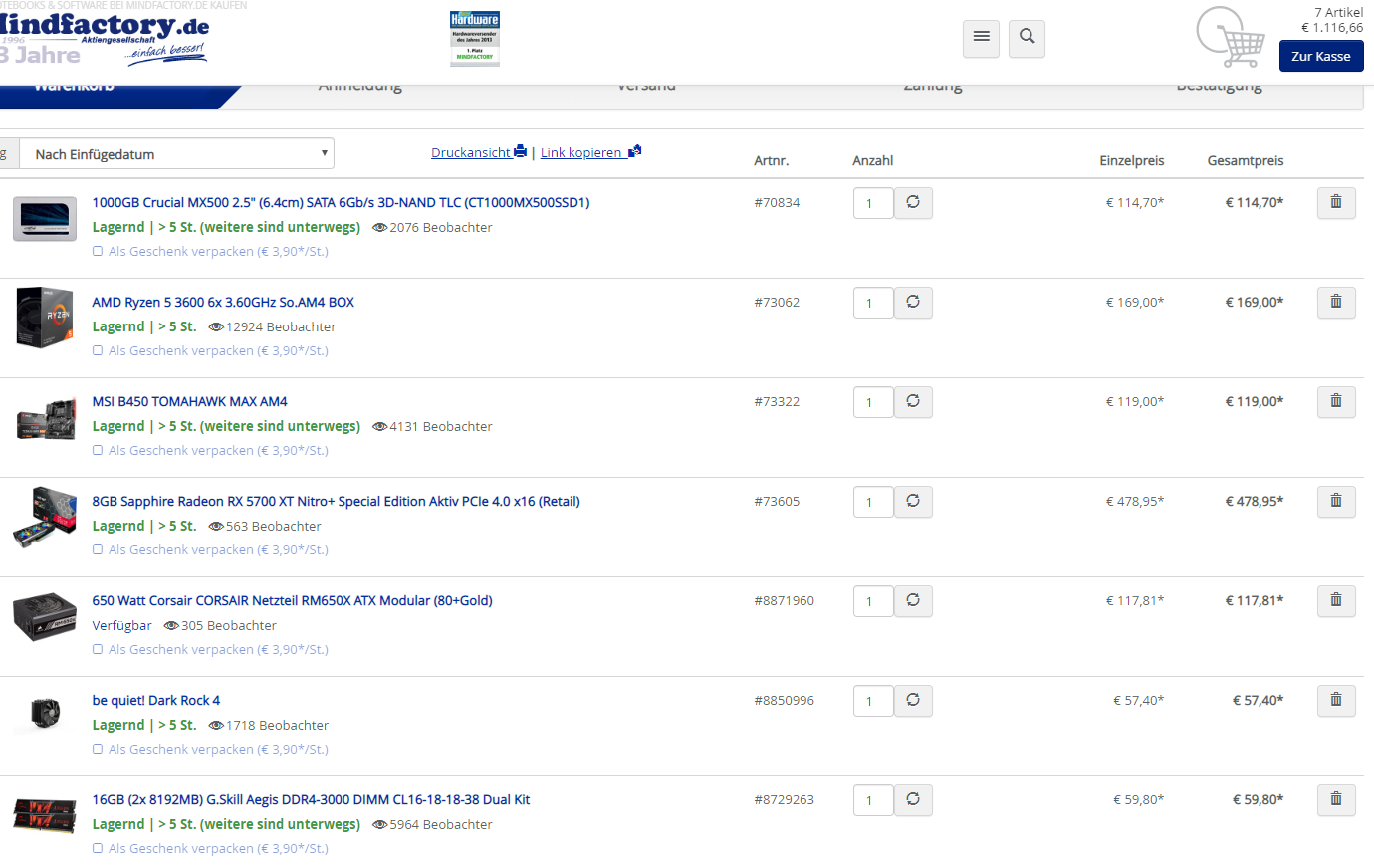1374x868 pixels.
Task: Delete Crucial MX500 SSD from cart
Action: pos(1336,202)
